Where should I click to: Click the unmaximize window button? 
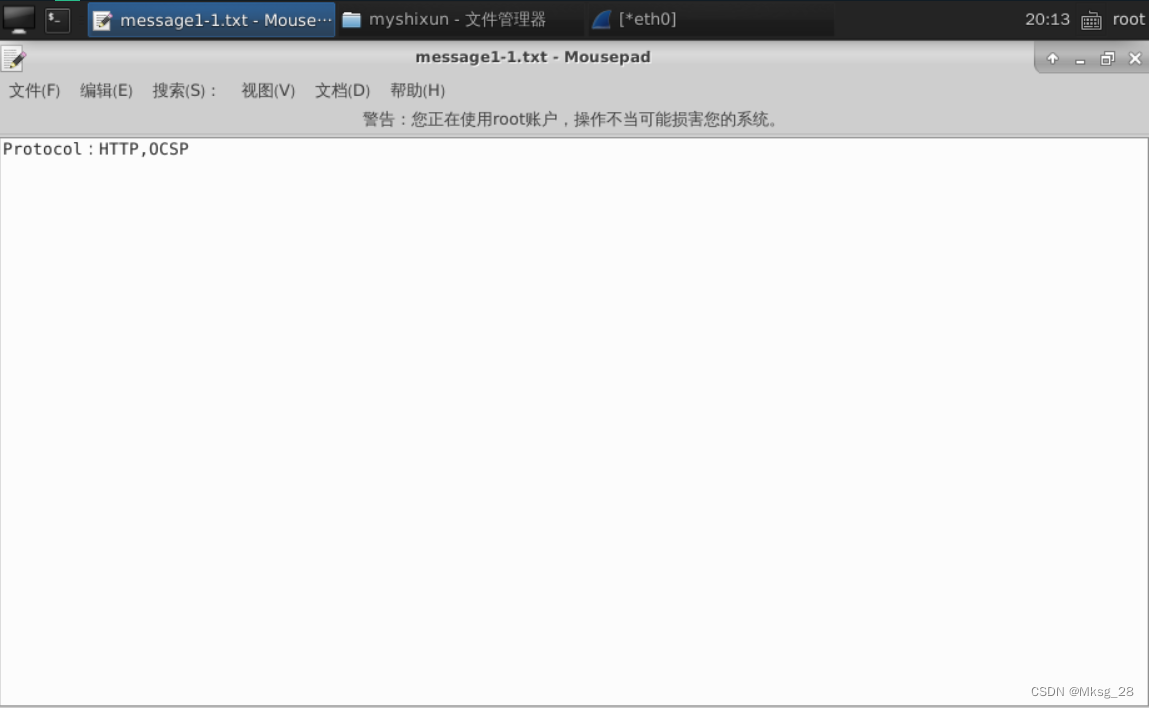click(1107, 58)
